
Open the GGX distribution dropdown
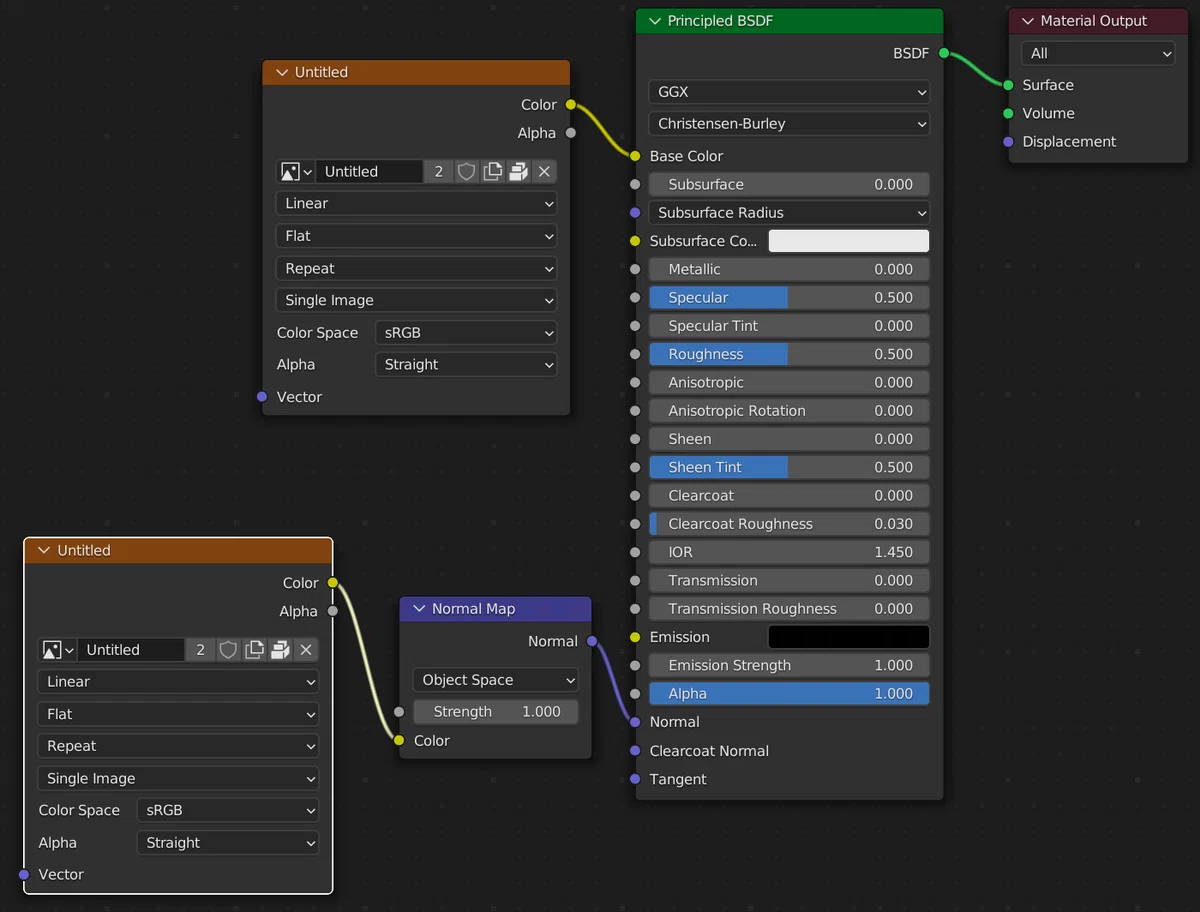coord(789,92)
